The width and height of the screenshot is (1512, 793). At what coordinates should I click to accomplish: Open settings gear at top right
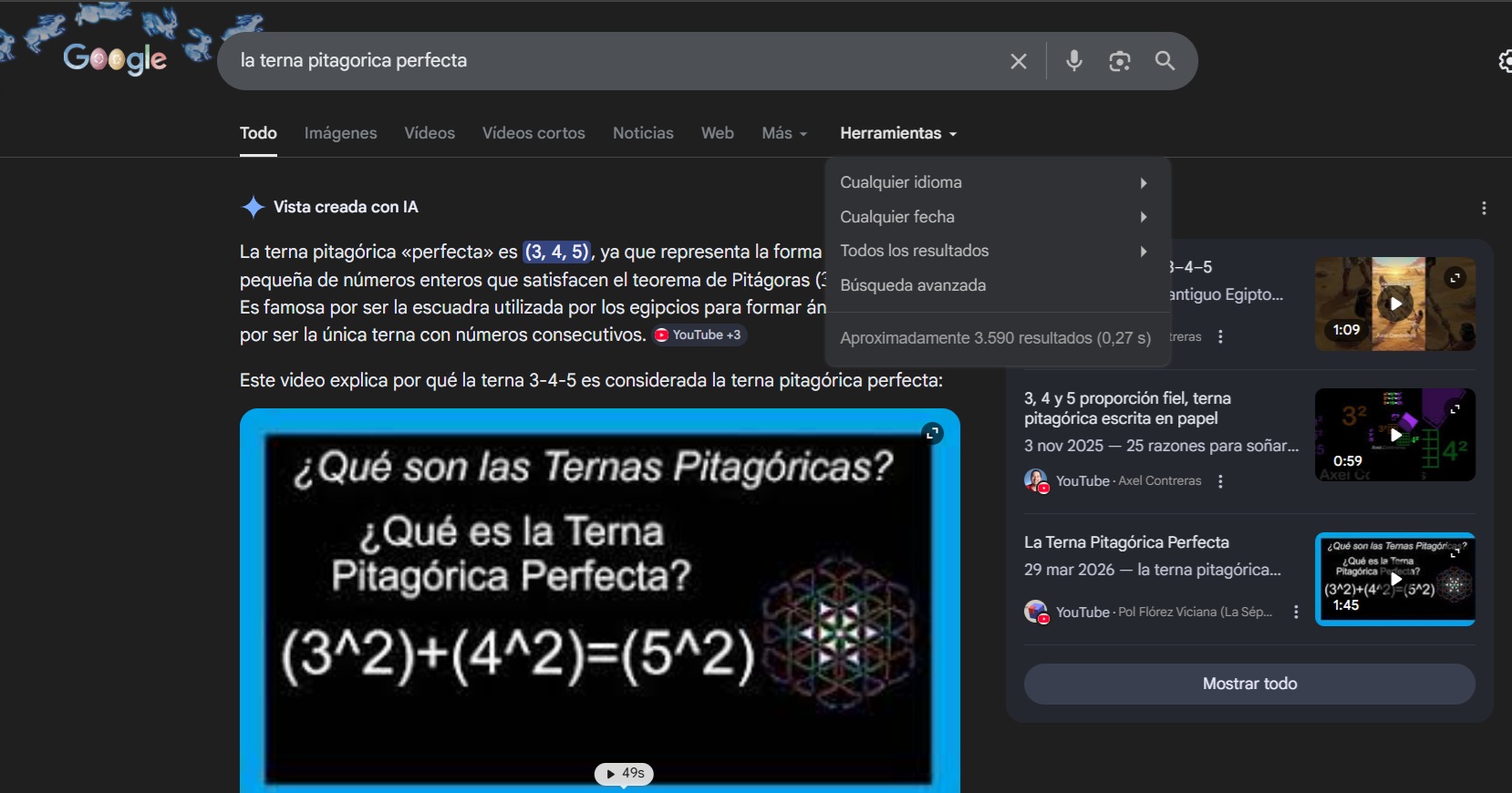(x=1505, y=61)
